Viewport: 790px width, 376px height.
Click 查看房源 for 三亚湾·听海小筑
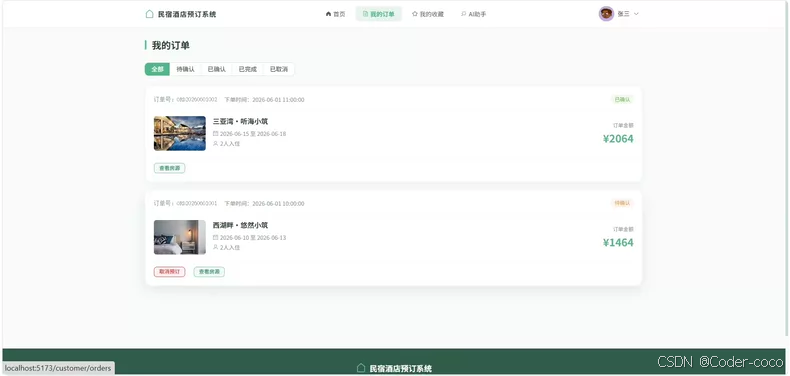pos(169,168)
